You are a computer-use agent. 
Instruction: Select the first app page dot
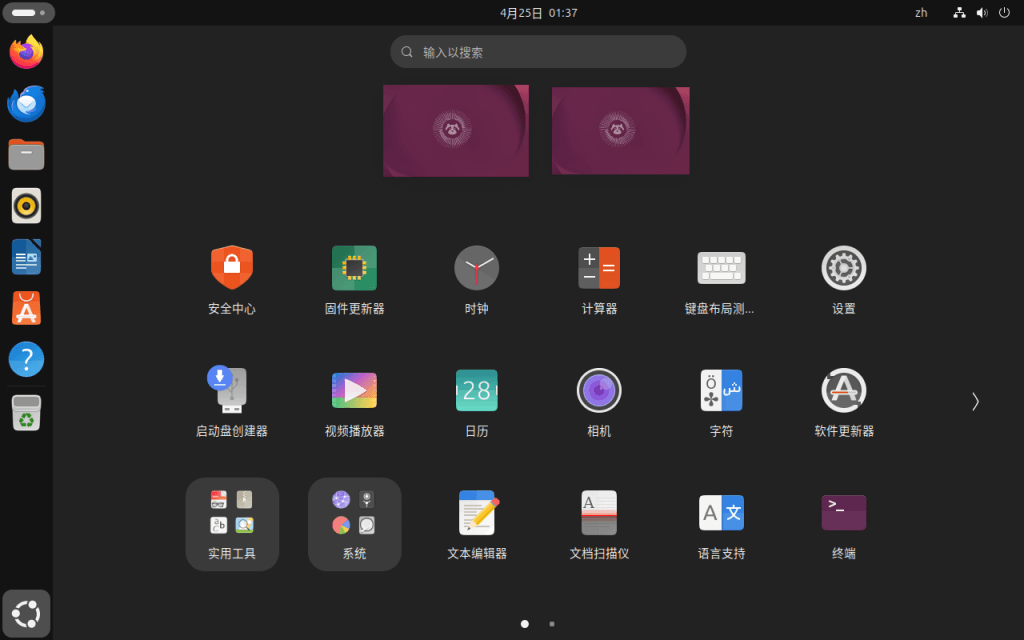(524, 624)
